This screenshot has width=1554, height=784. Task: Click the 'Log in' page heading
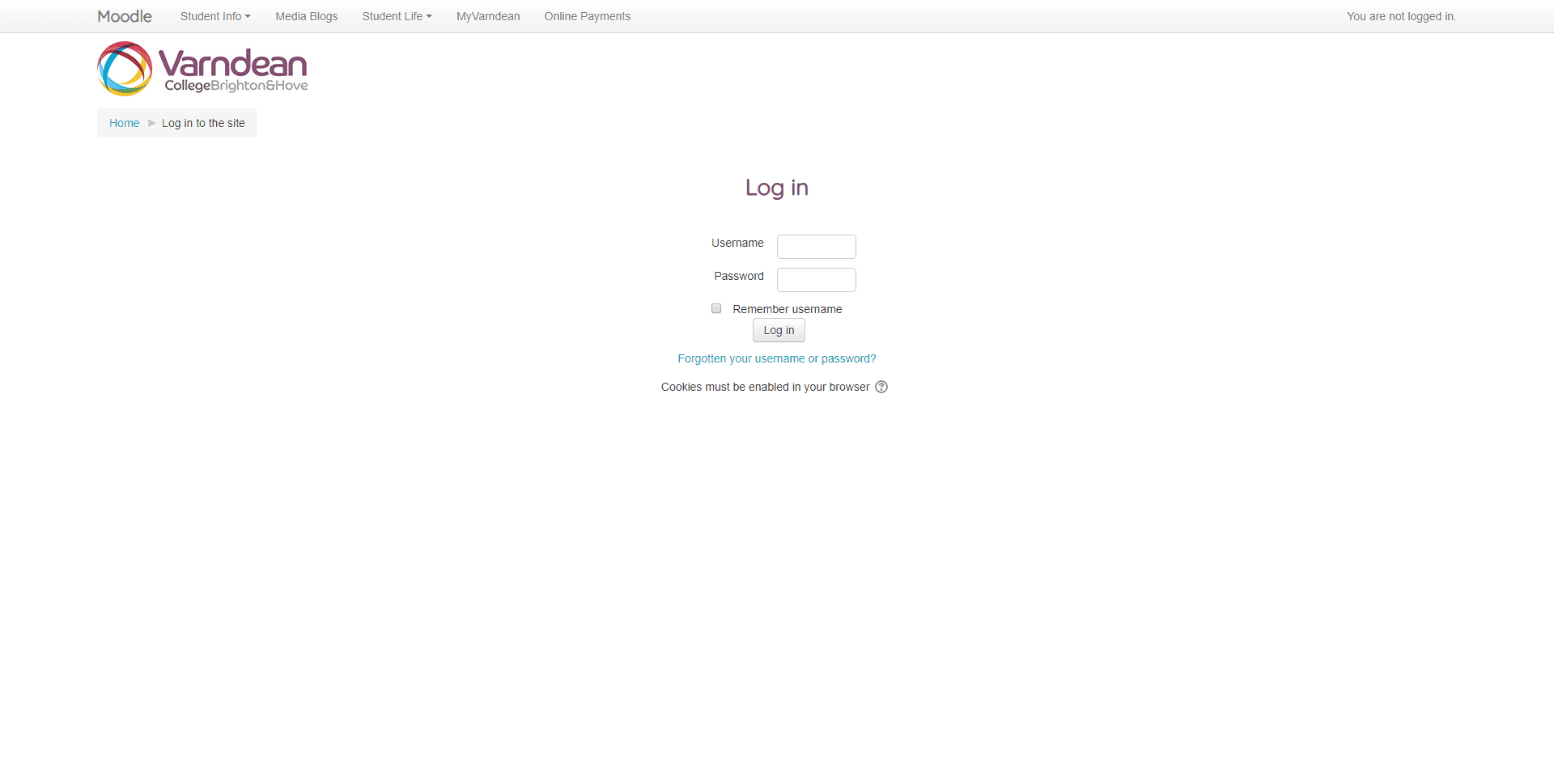tap(777, 188)
